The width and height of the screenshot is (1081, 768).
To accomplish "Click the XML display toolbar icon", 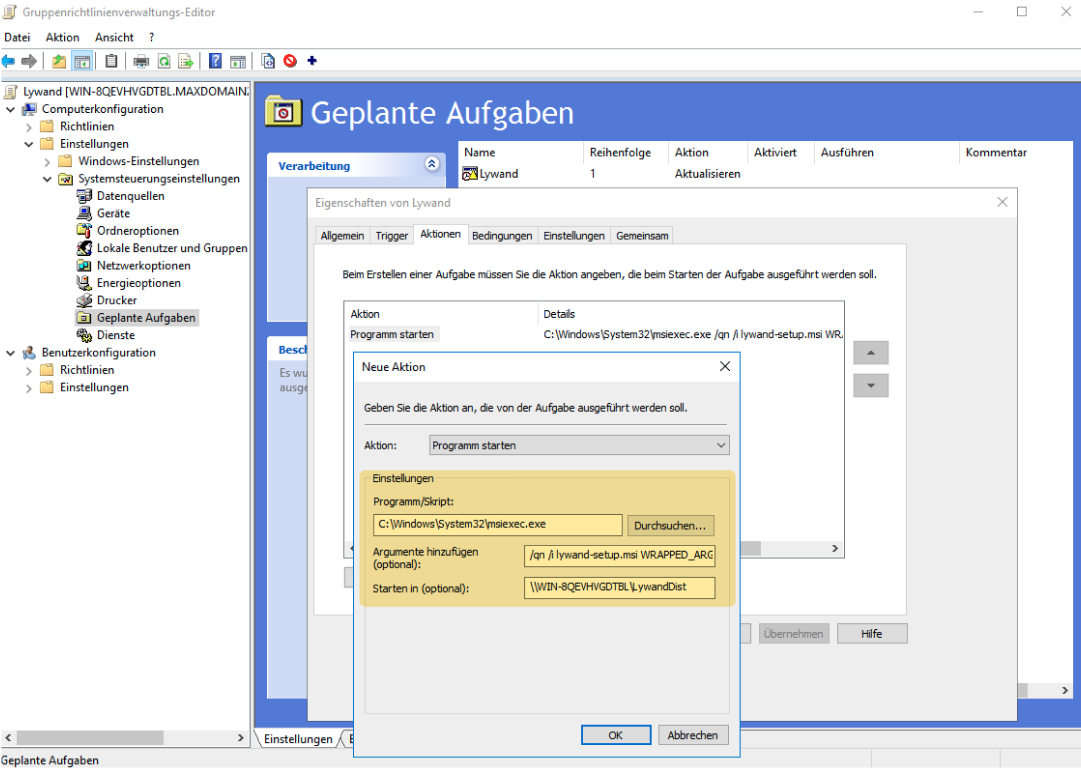I will pos(268,61).
